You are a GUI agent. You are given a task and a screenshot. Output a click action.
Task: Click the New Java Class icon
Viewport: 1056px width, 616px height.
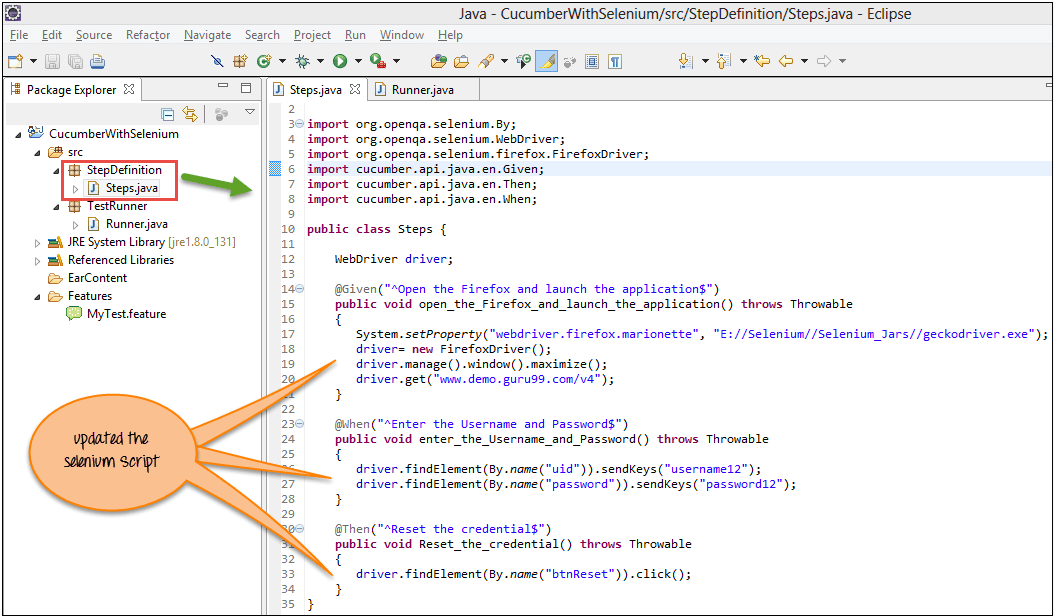click(264, 61)
